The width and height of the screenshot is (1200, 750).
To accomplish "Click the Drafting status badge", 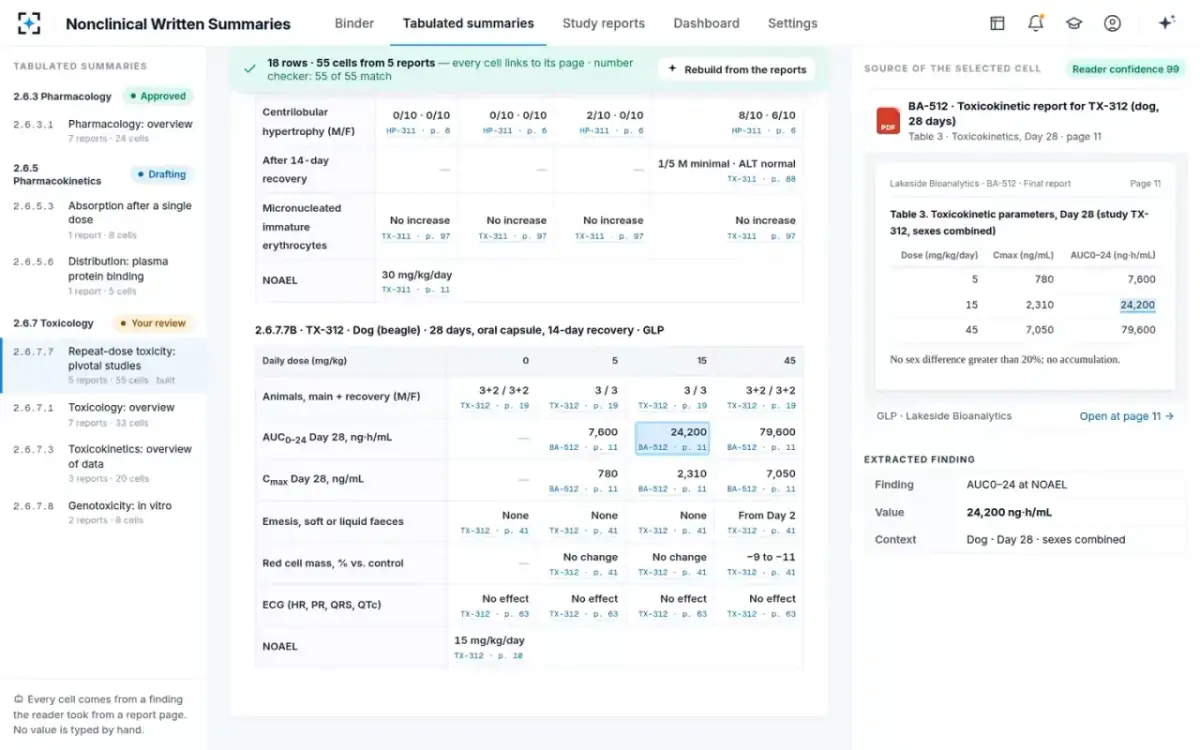I will [160, 174].
